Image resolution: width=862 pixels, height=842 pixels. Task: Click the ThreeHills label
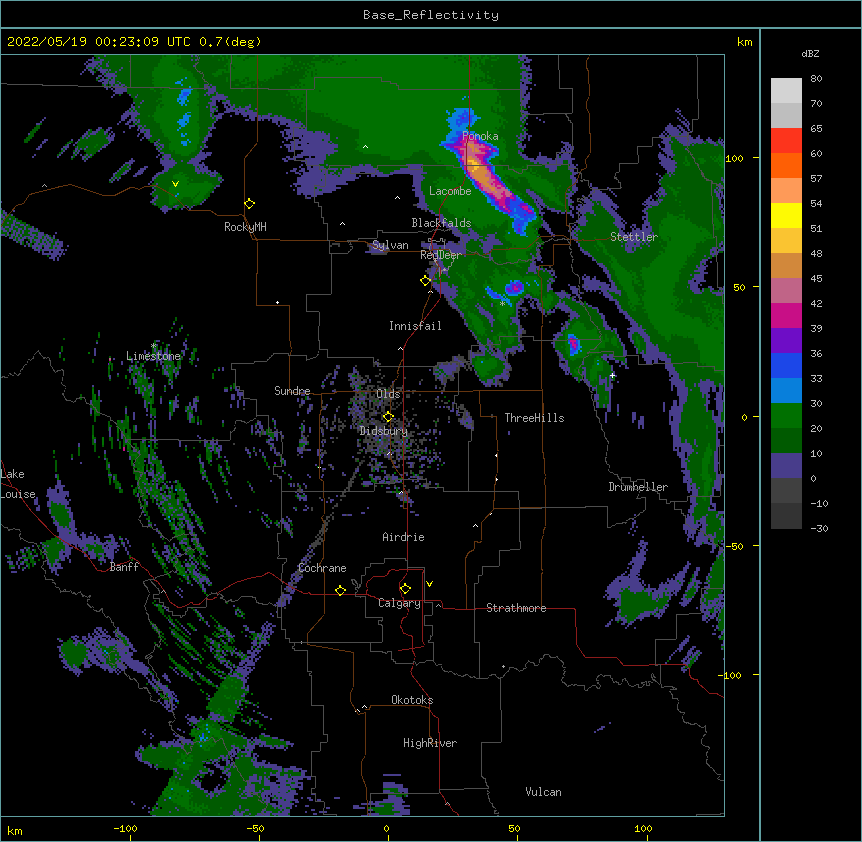tap(534, 418)
